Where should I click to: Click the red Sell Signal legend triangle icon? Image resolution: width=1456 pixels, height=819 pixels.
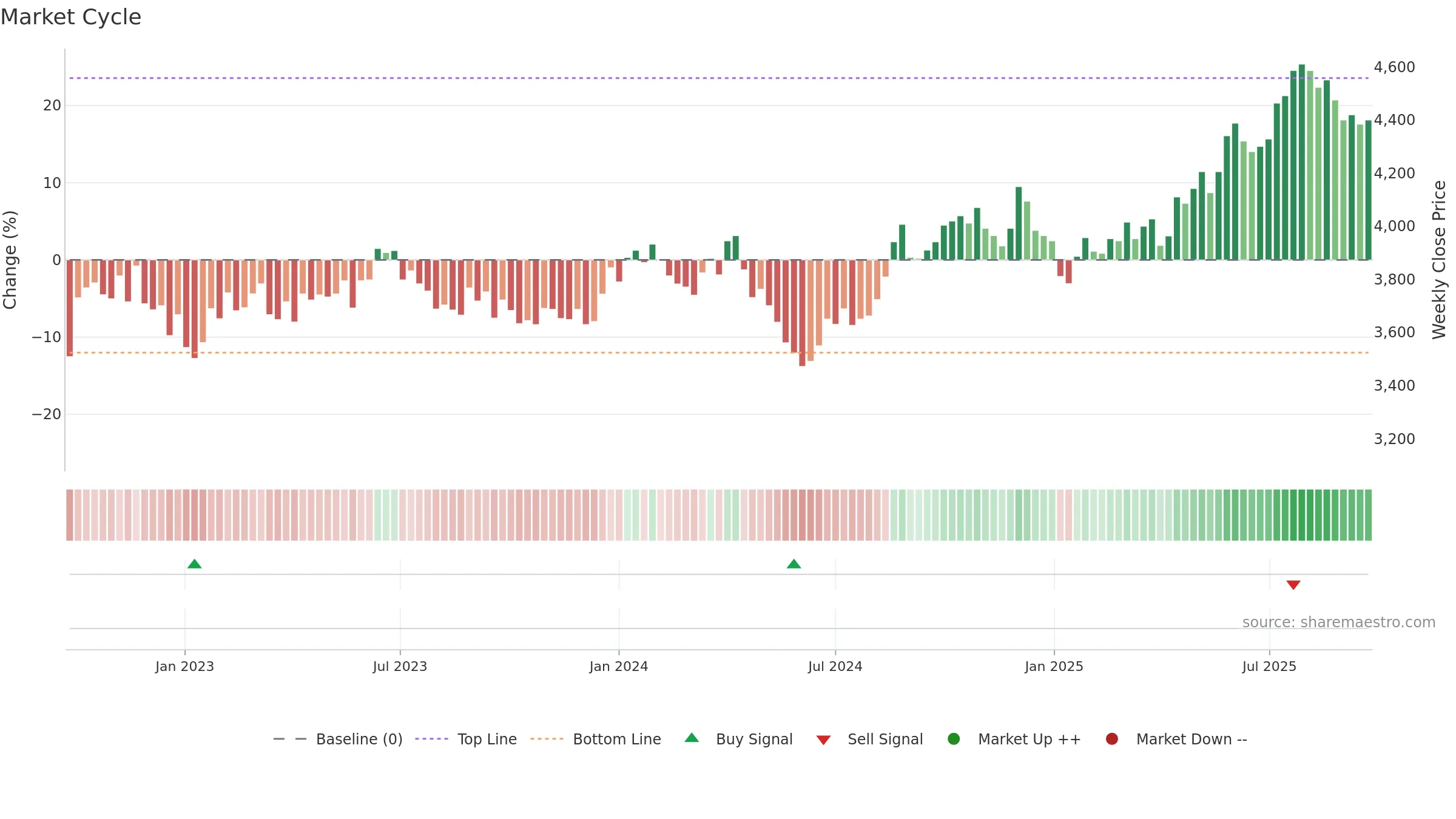click(x=823, y=740)
